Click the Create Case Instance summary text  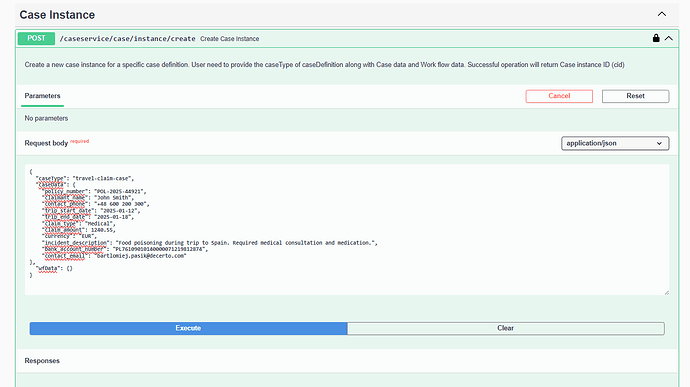229,39
